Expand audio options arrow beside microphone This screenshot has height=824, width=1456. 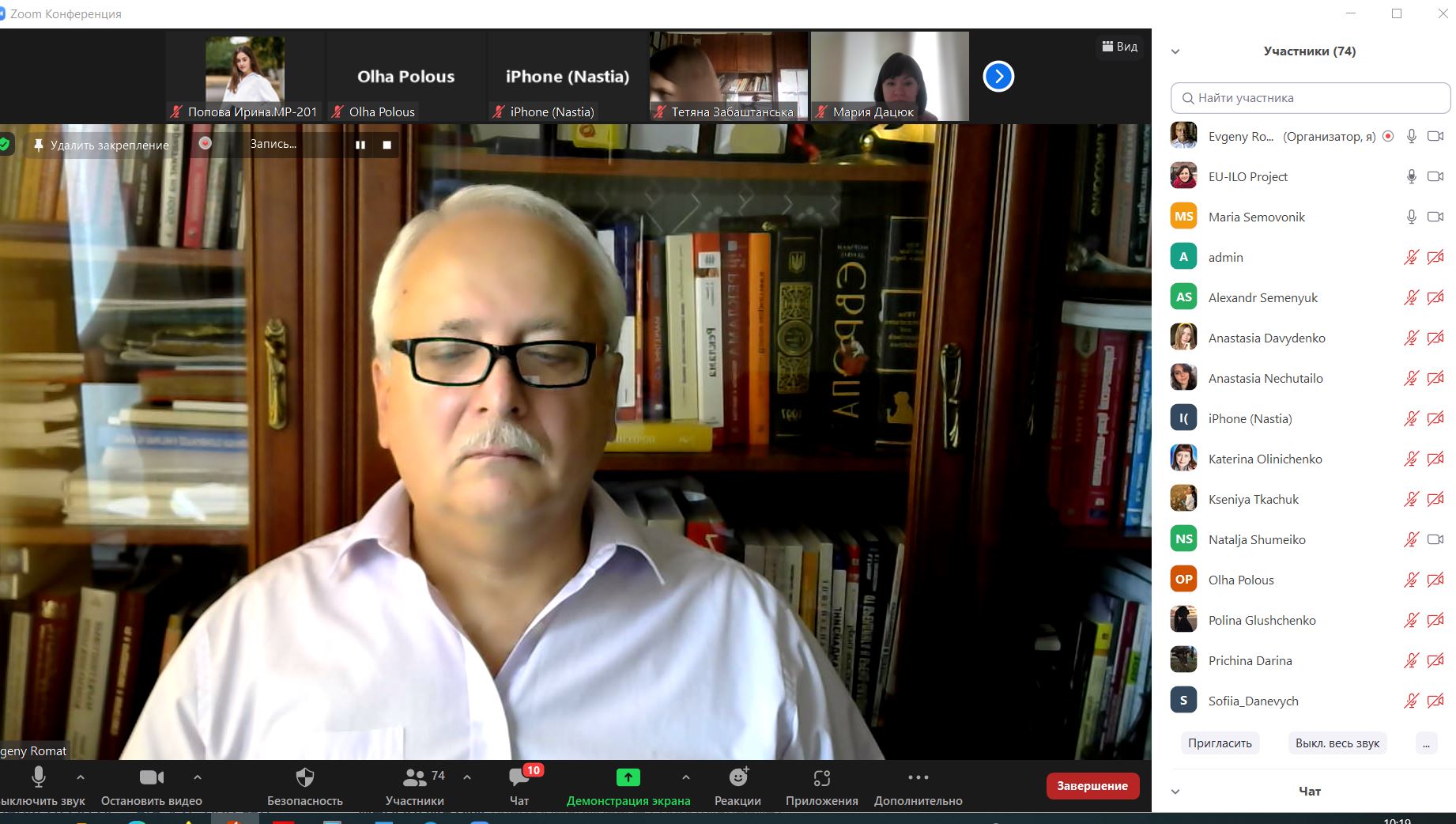click(81, 777)
